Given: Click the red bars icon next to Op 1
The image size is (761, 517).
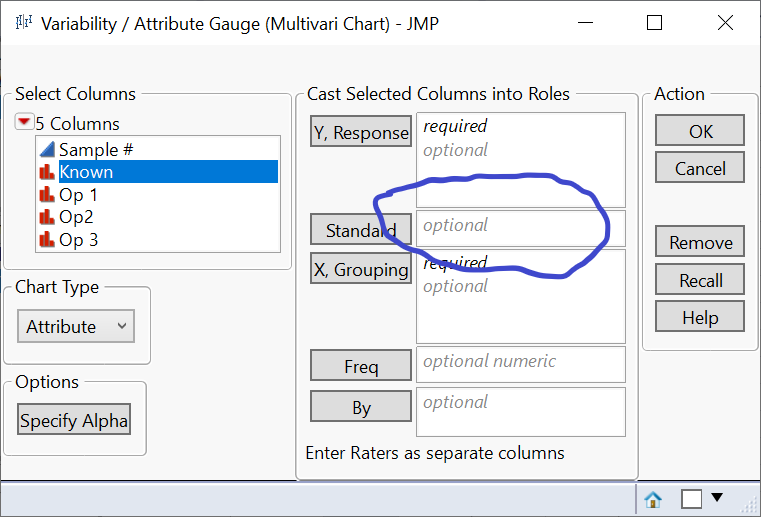Looking at the screenshot, I should point(46,195).
